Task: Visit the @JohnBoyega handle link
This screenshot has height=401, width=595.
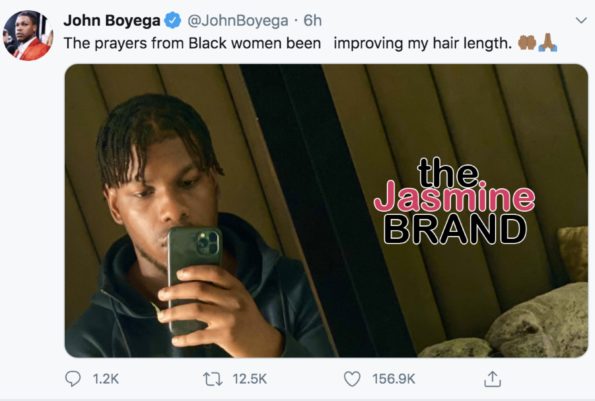Action: click(238, 20)
